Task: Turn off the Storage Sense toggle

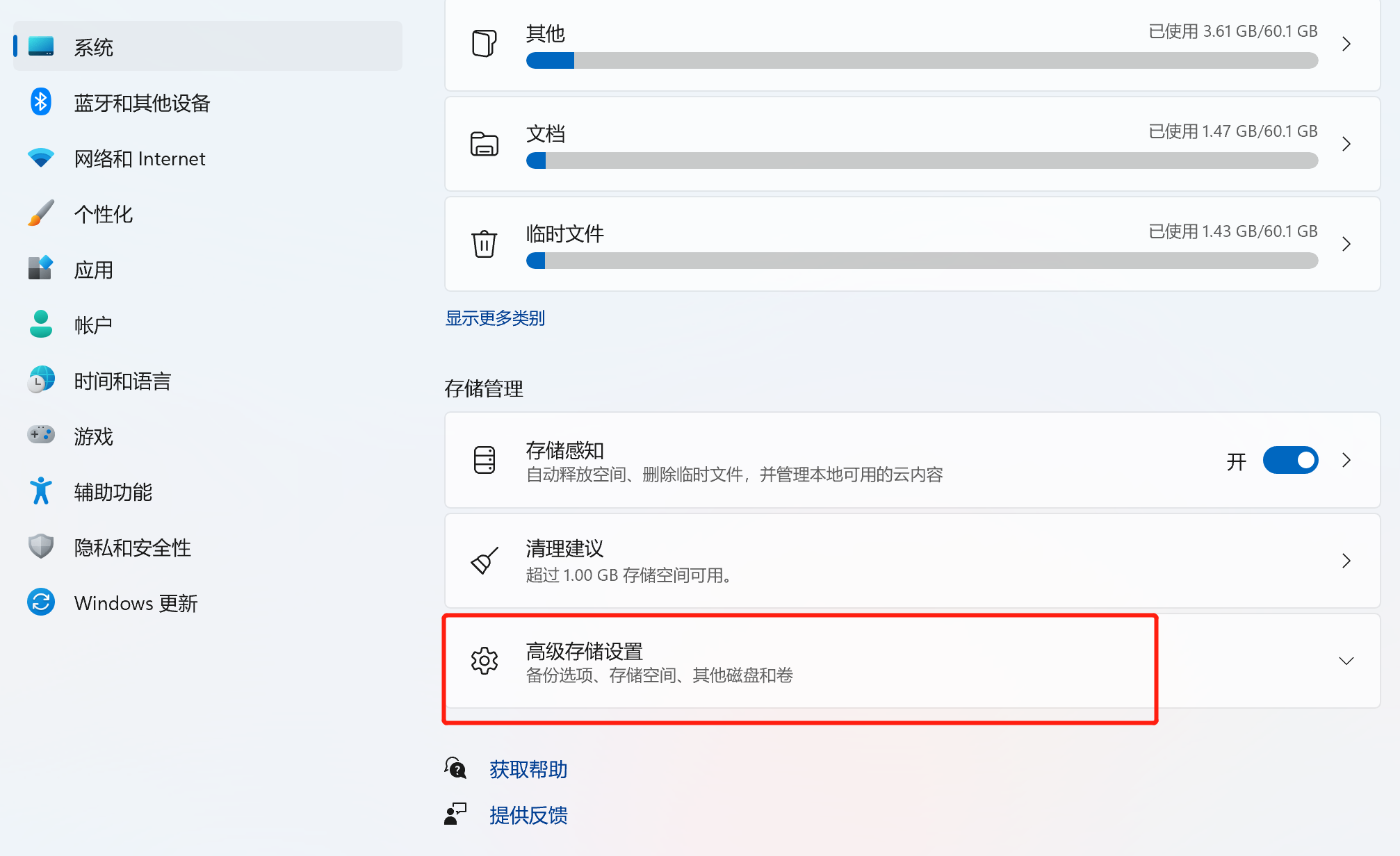Action: point(1290,461)
